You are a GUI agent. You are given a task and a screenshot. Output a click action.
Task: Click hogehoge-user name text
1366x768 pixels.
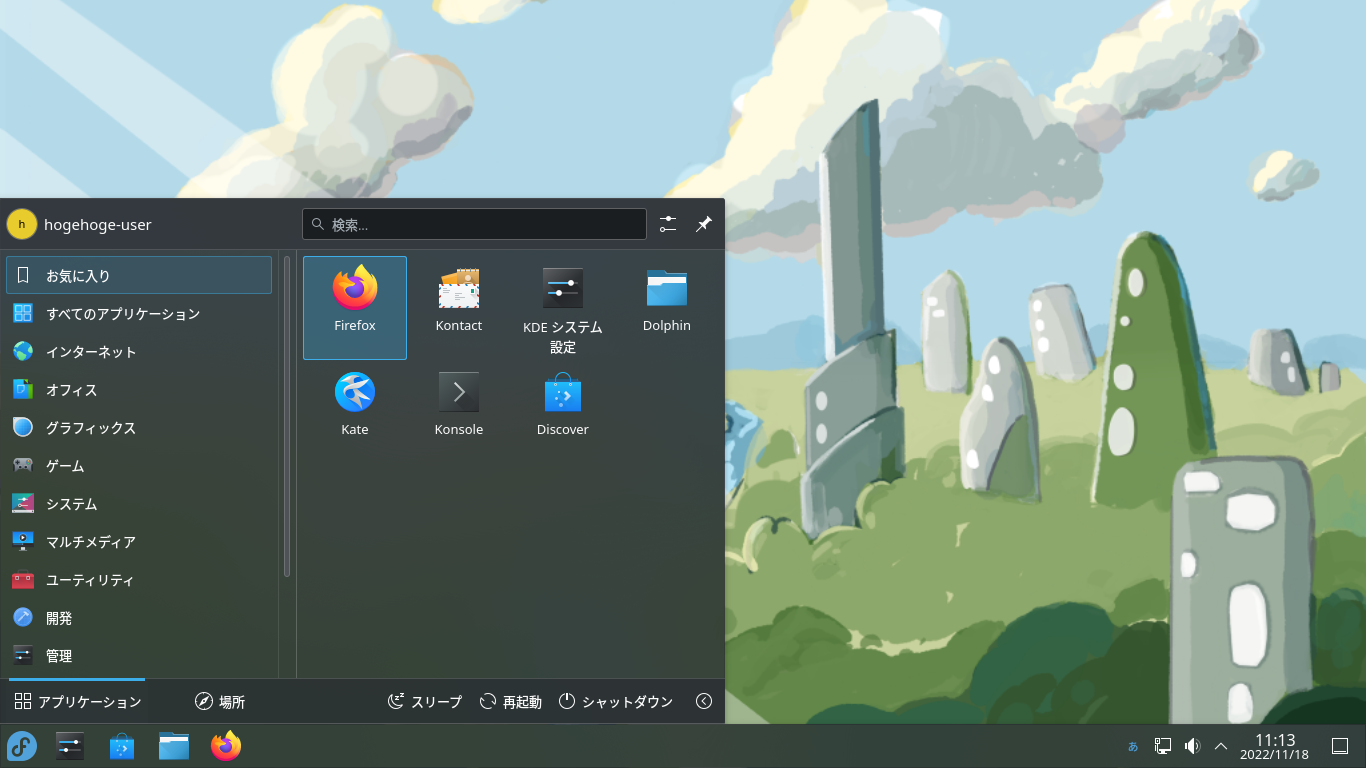(x=98, y=225)
